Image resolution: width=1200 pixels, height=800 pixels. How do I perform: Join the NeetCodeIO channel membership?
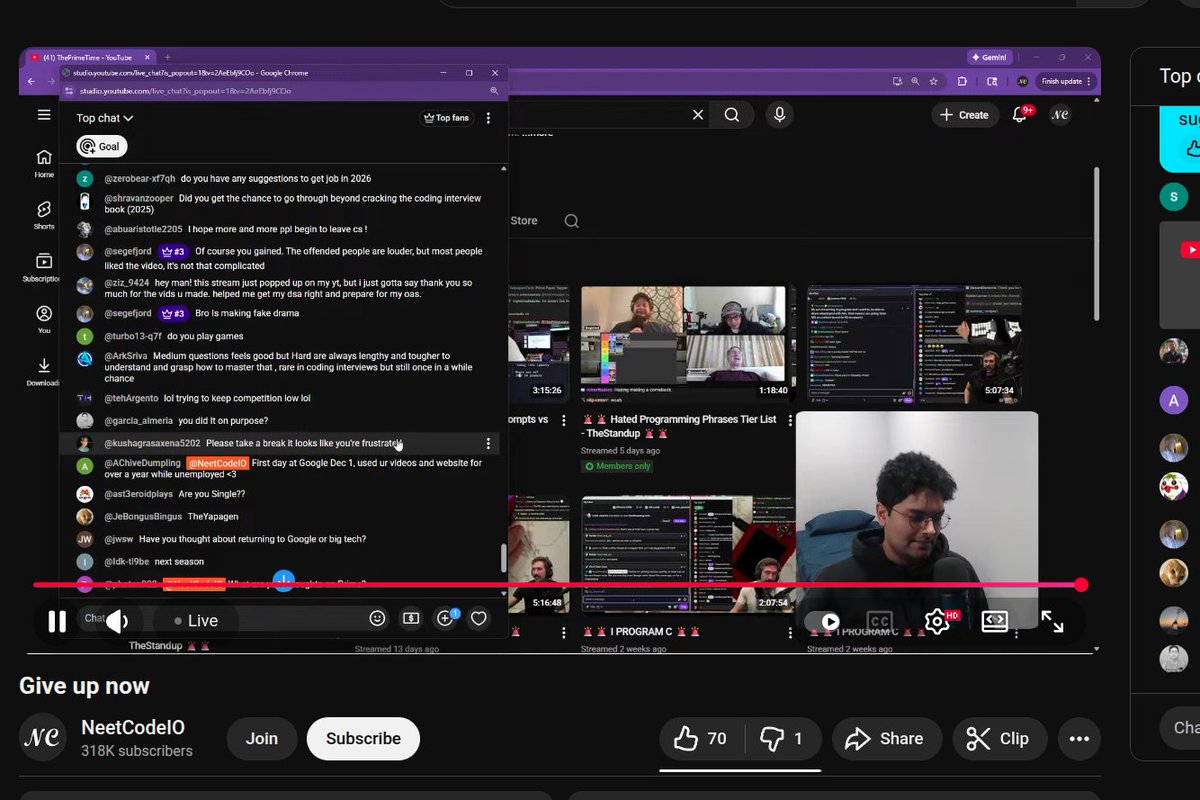tap(262, 738)
